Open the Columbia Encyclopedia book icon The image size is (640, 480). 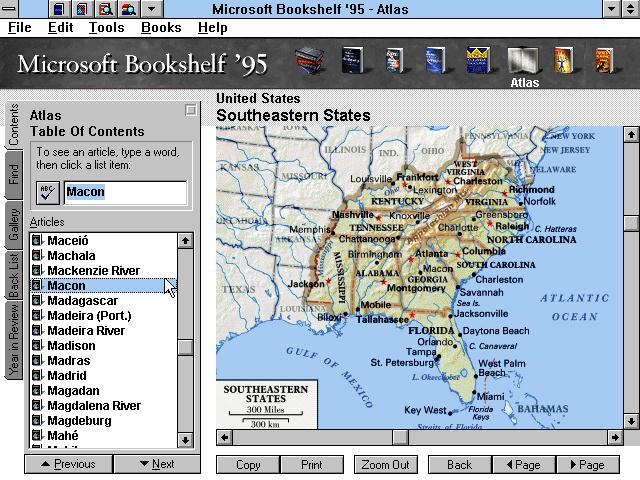point(478,60)
